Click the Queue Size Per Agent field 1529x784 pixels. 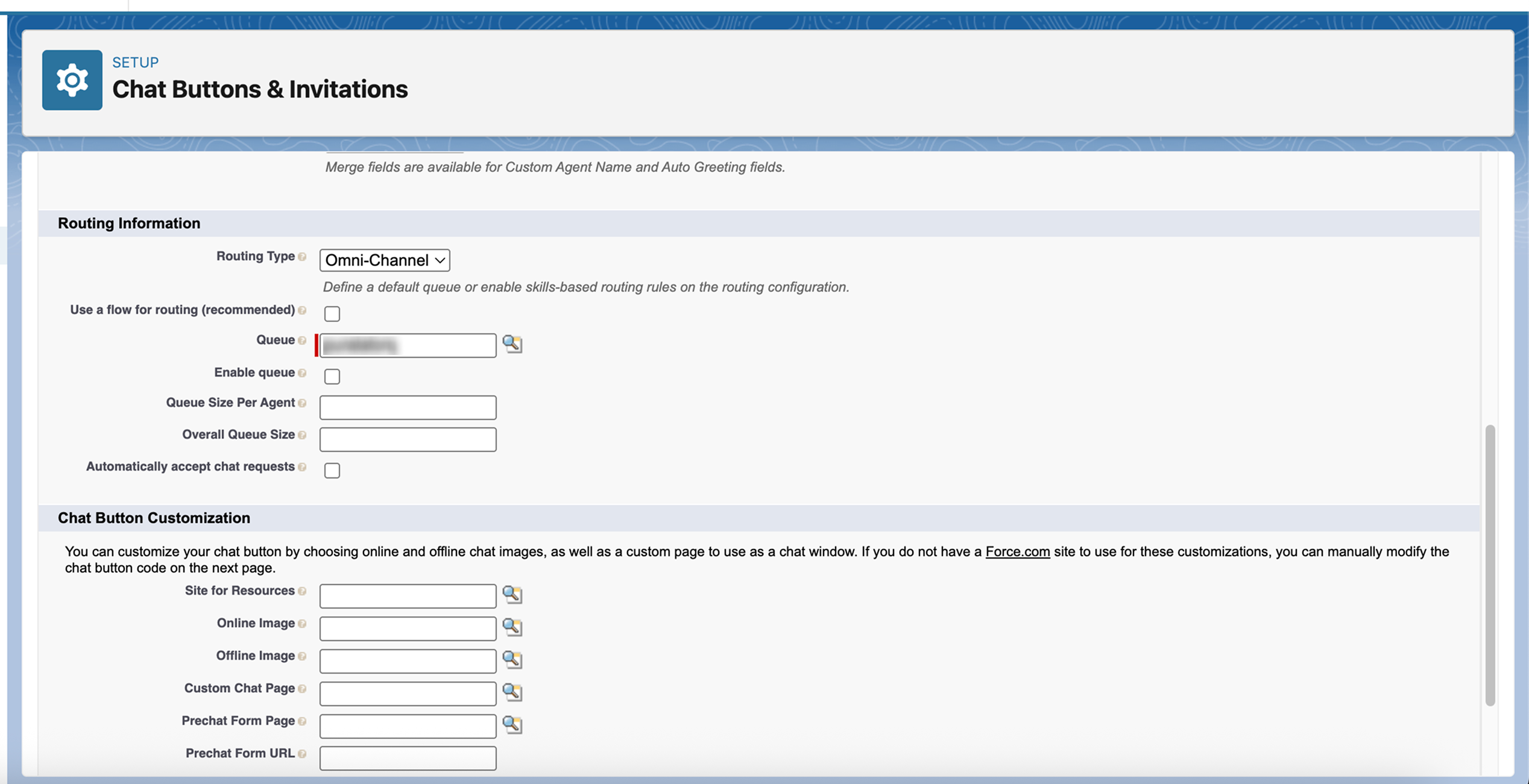[408, 407]
